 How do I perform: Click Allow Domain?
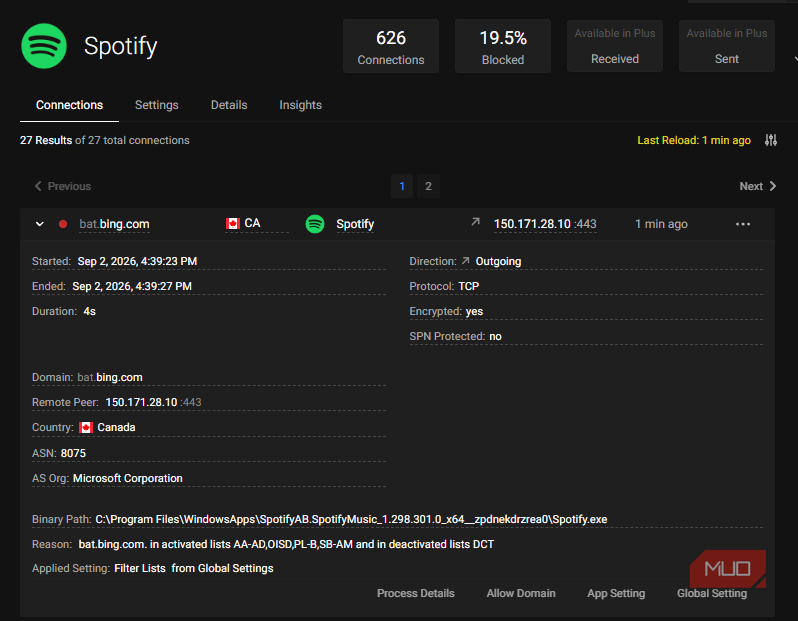(x=521, y=593)
